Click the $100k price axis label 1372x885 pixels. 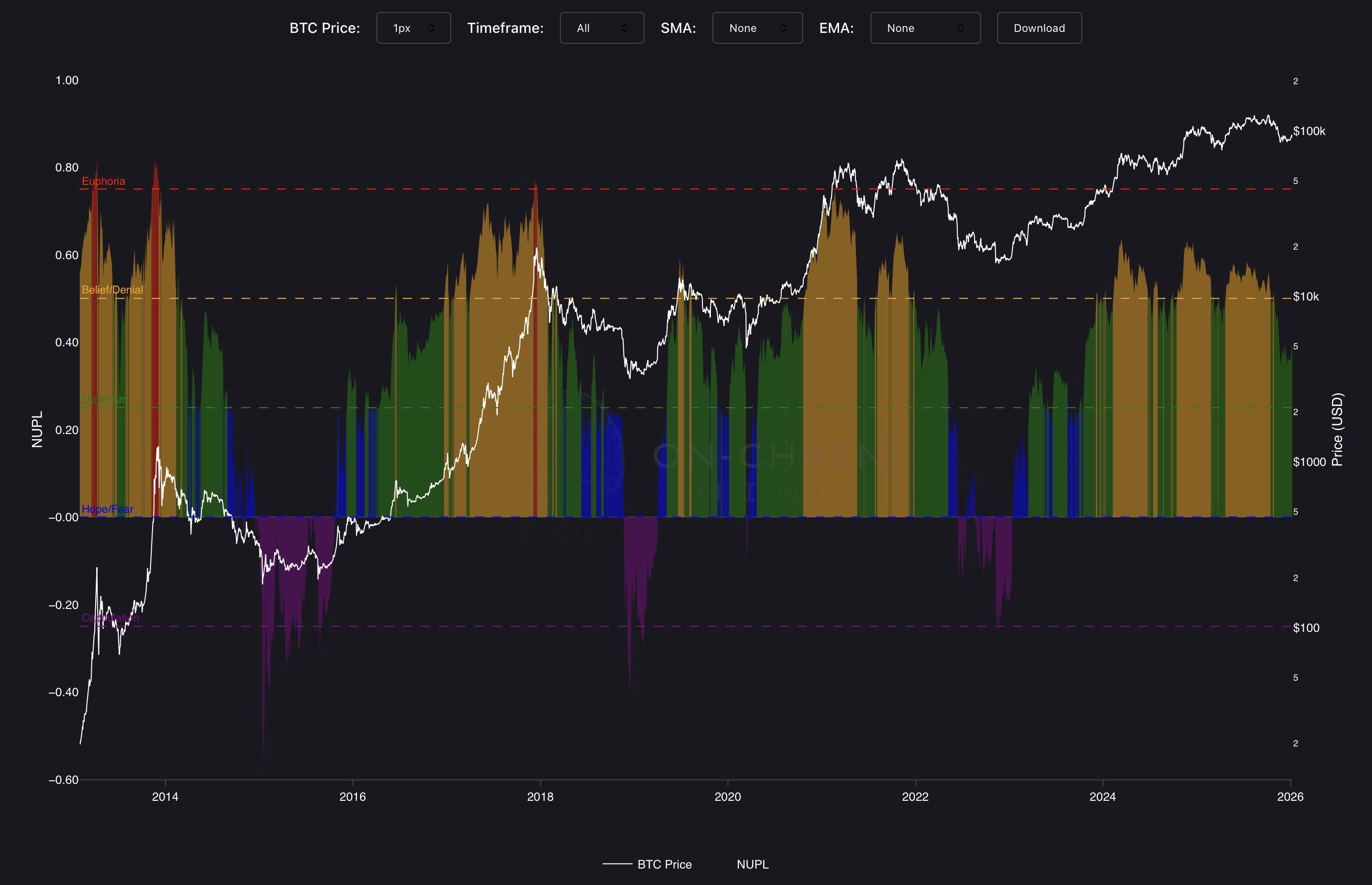(x=1309, y=131)
